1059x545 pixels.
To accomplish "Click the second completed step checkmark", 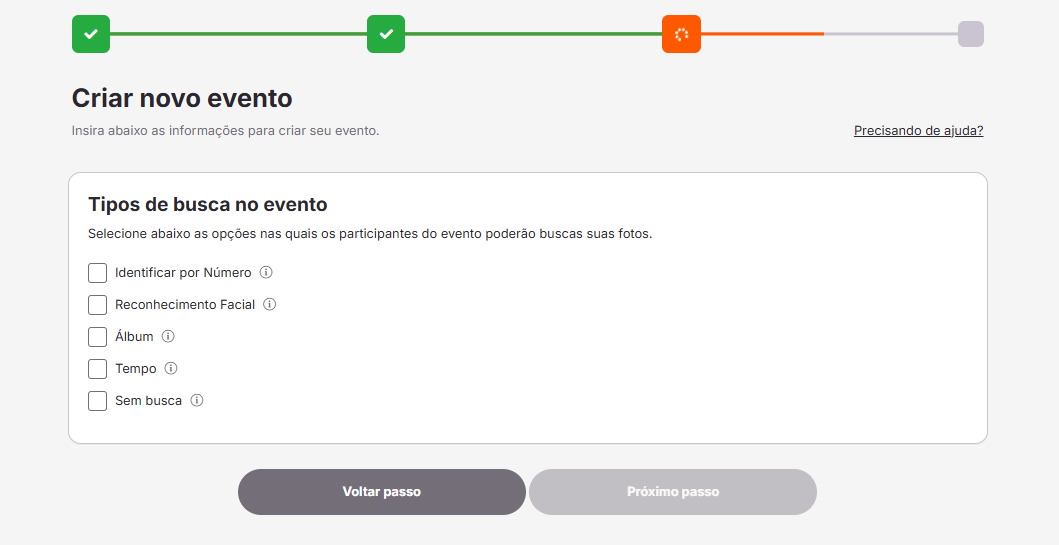I will tap(386, 34).
